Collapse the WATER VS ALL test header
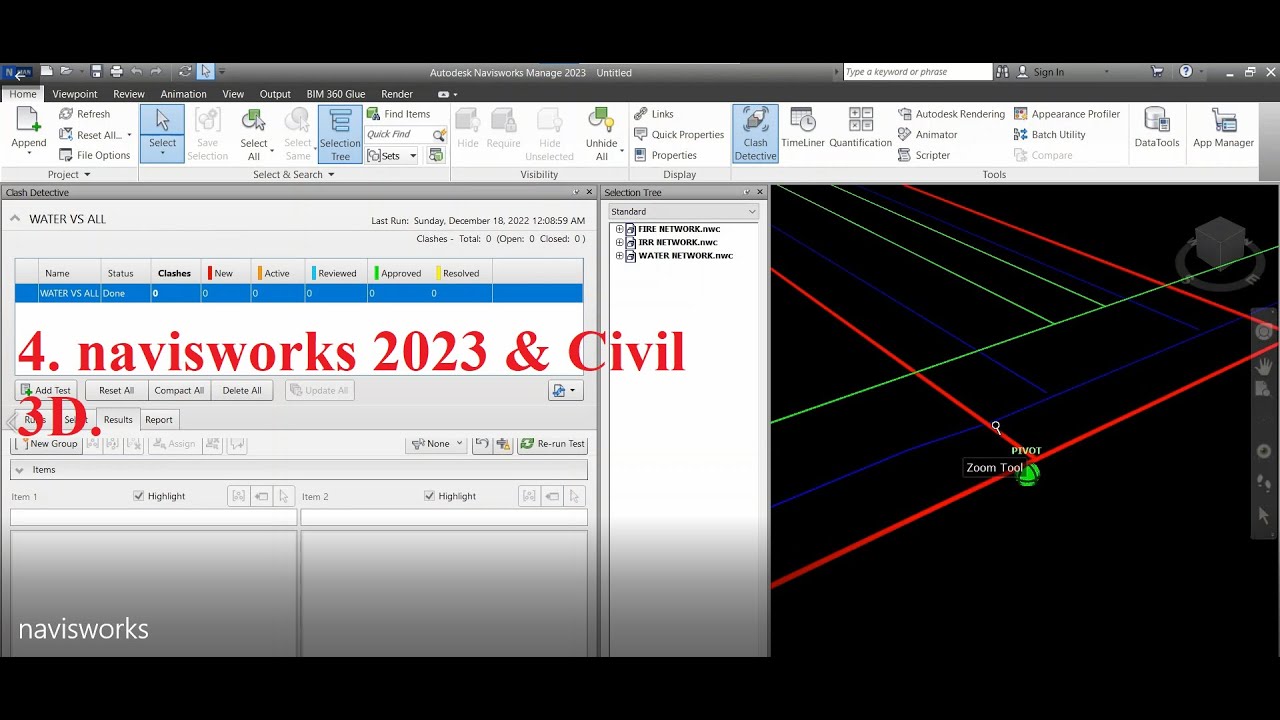1280x720 pixels. coord(15,219)
